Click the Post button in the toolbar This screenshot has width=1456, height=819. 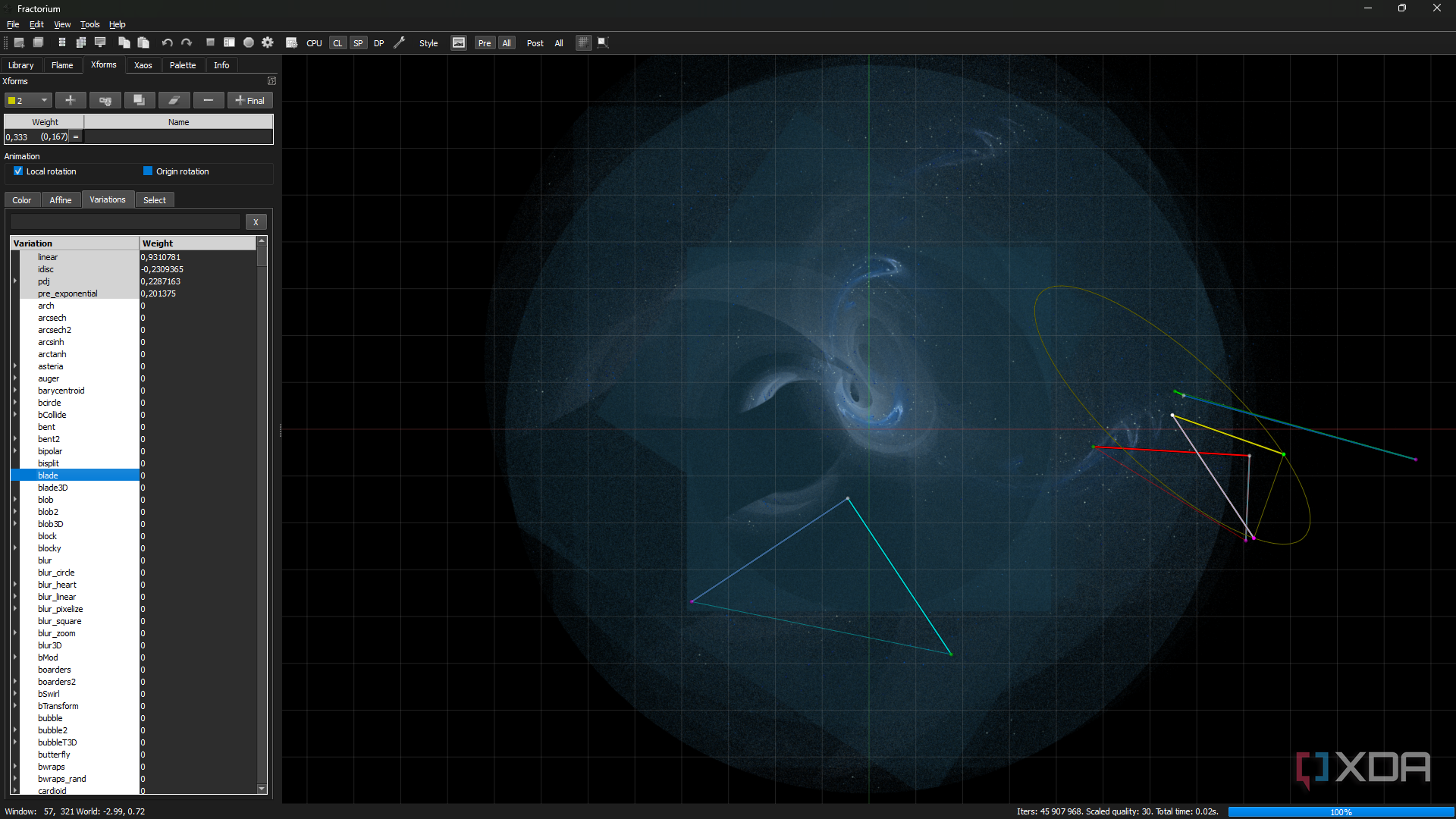(535, 43)
